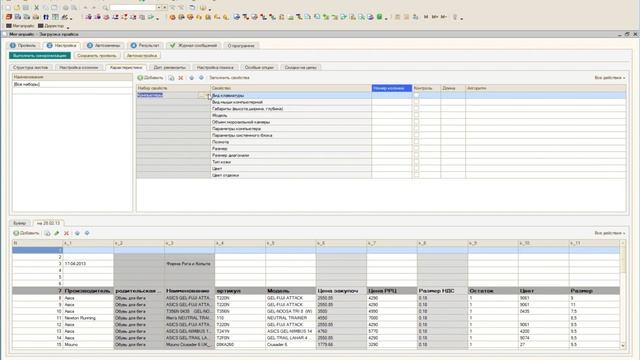Click upper Добавить button of properties table
Viewport: 640px width, 360px height.
150,78
